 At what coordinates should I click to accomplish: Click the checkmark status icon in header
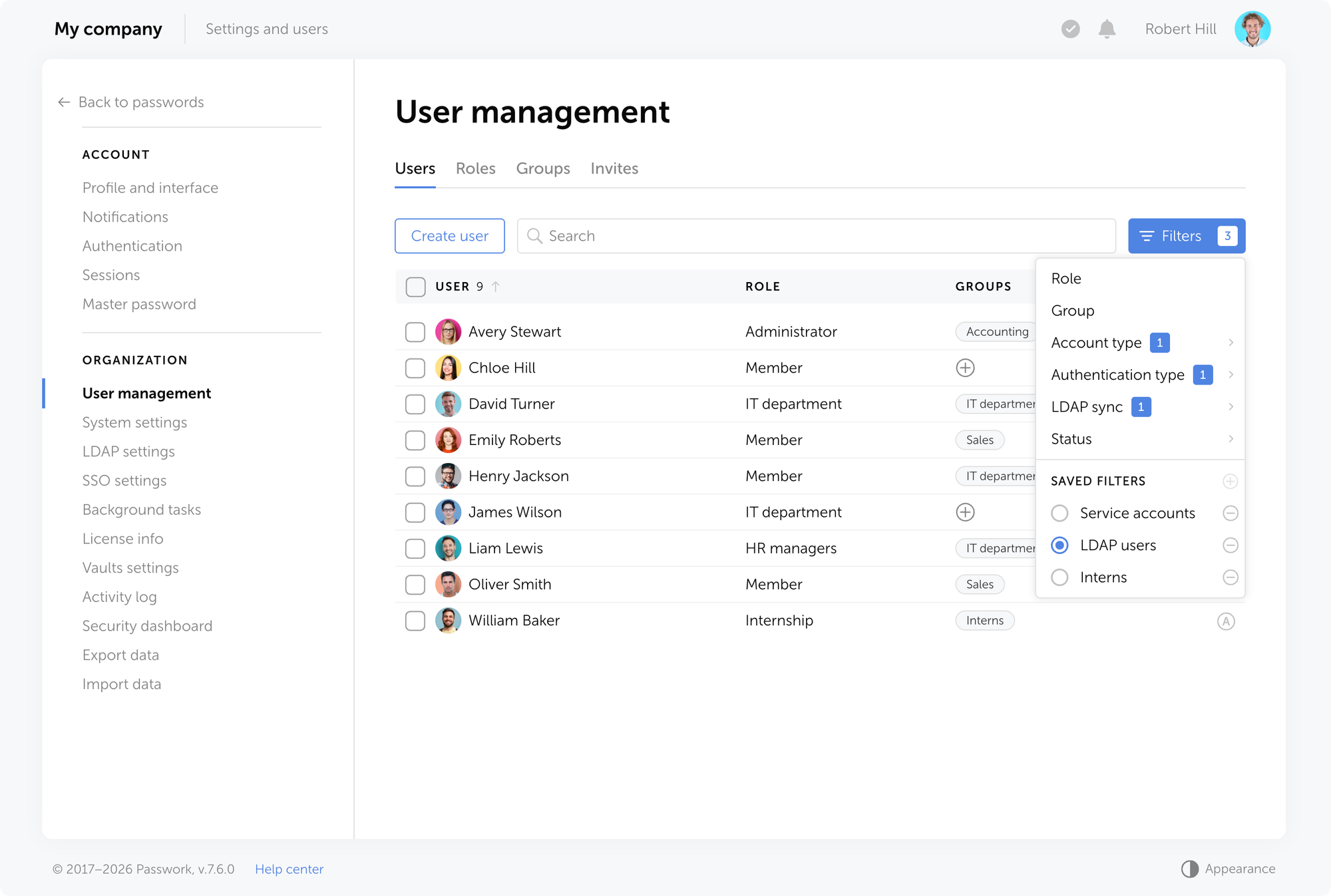click(1070, 29)
